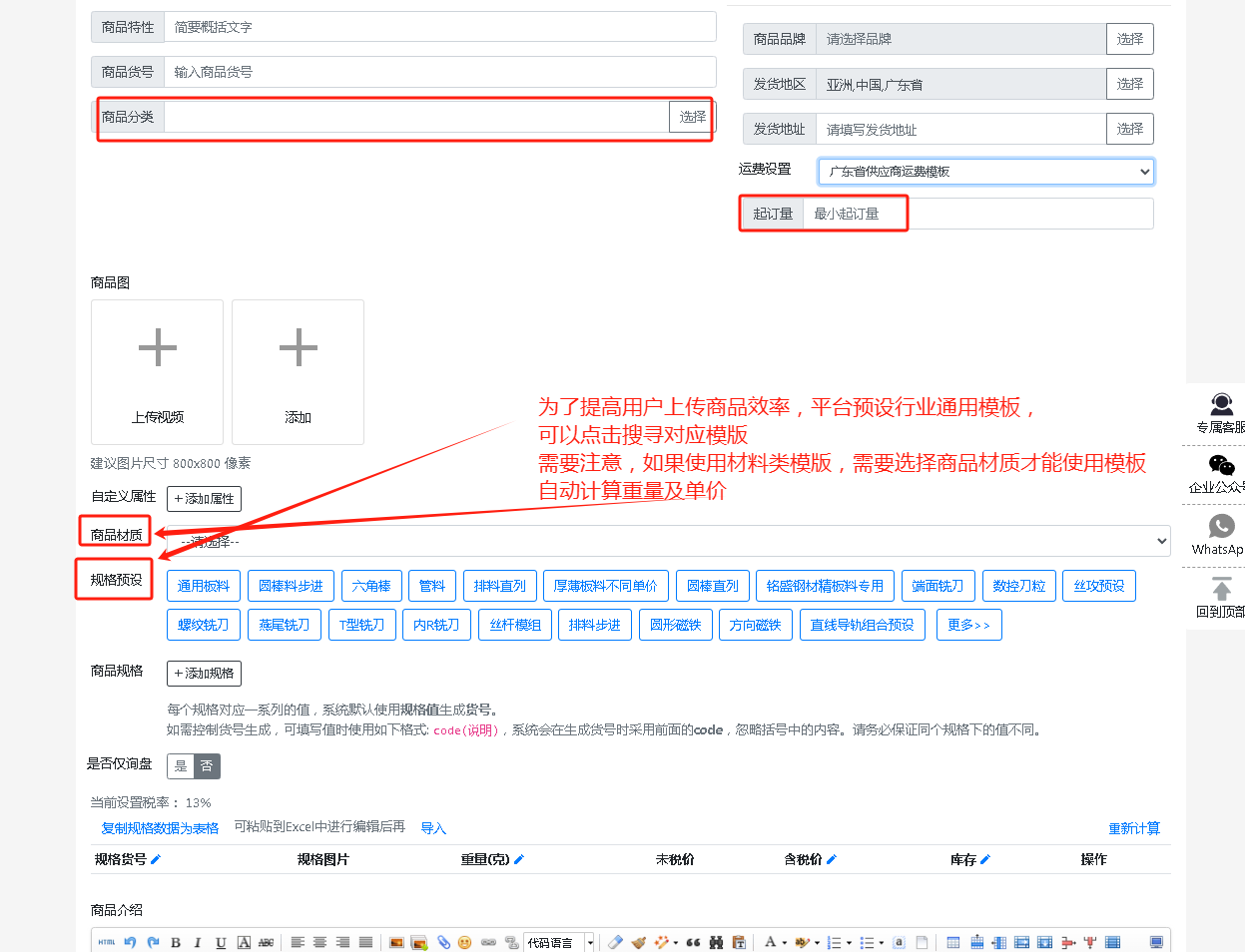The image size is (1245, 952).
Task: Click the 重新计算 link
Action: coord(1134,828)
